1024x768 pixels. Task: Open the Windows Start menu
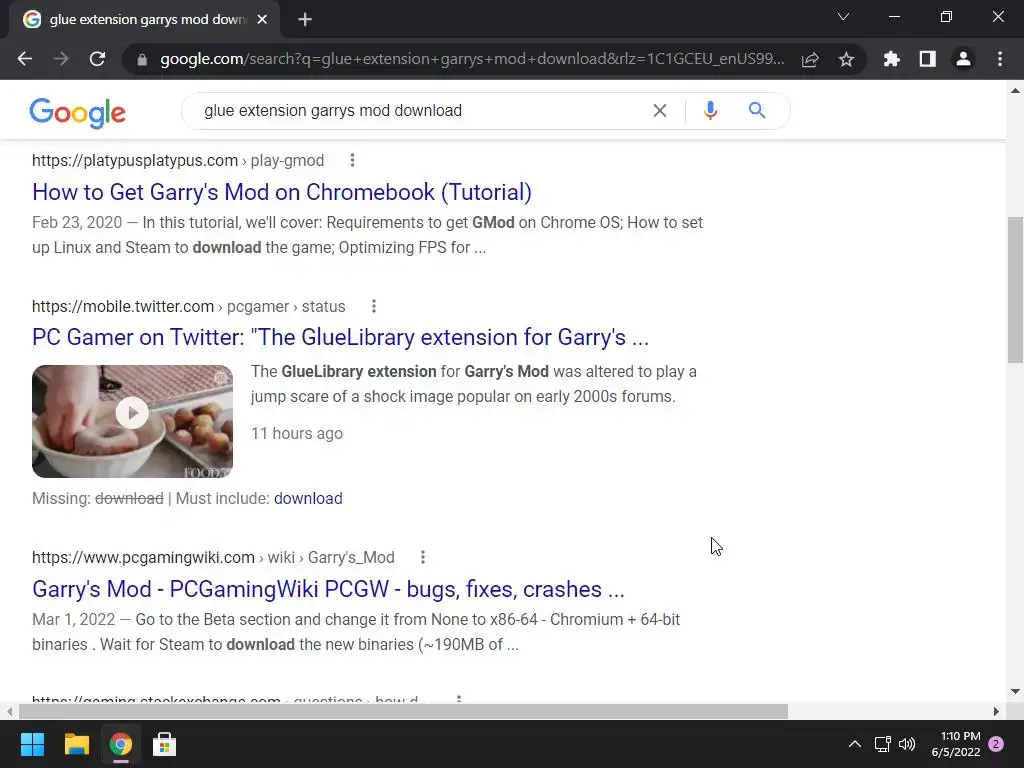click(32, 744)
